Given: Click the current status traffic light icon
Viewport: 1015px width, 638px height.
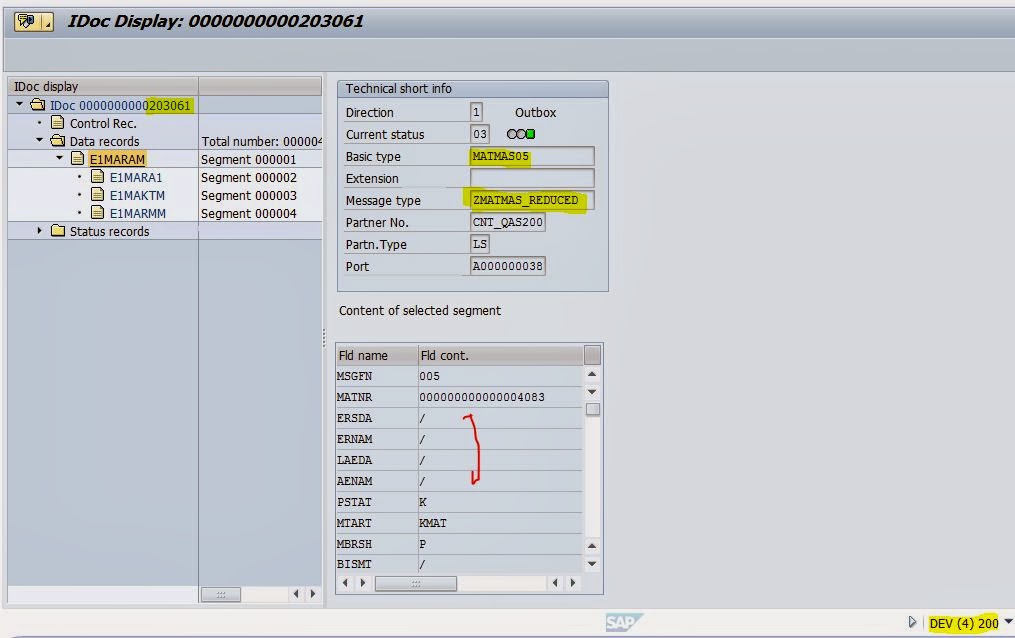Looking at the screenshot, I should tap(521, 135).
